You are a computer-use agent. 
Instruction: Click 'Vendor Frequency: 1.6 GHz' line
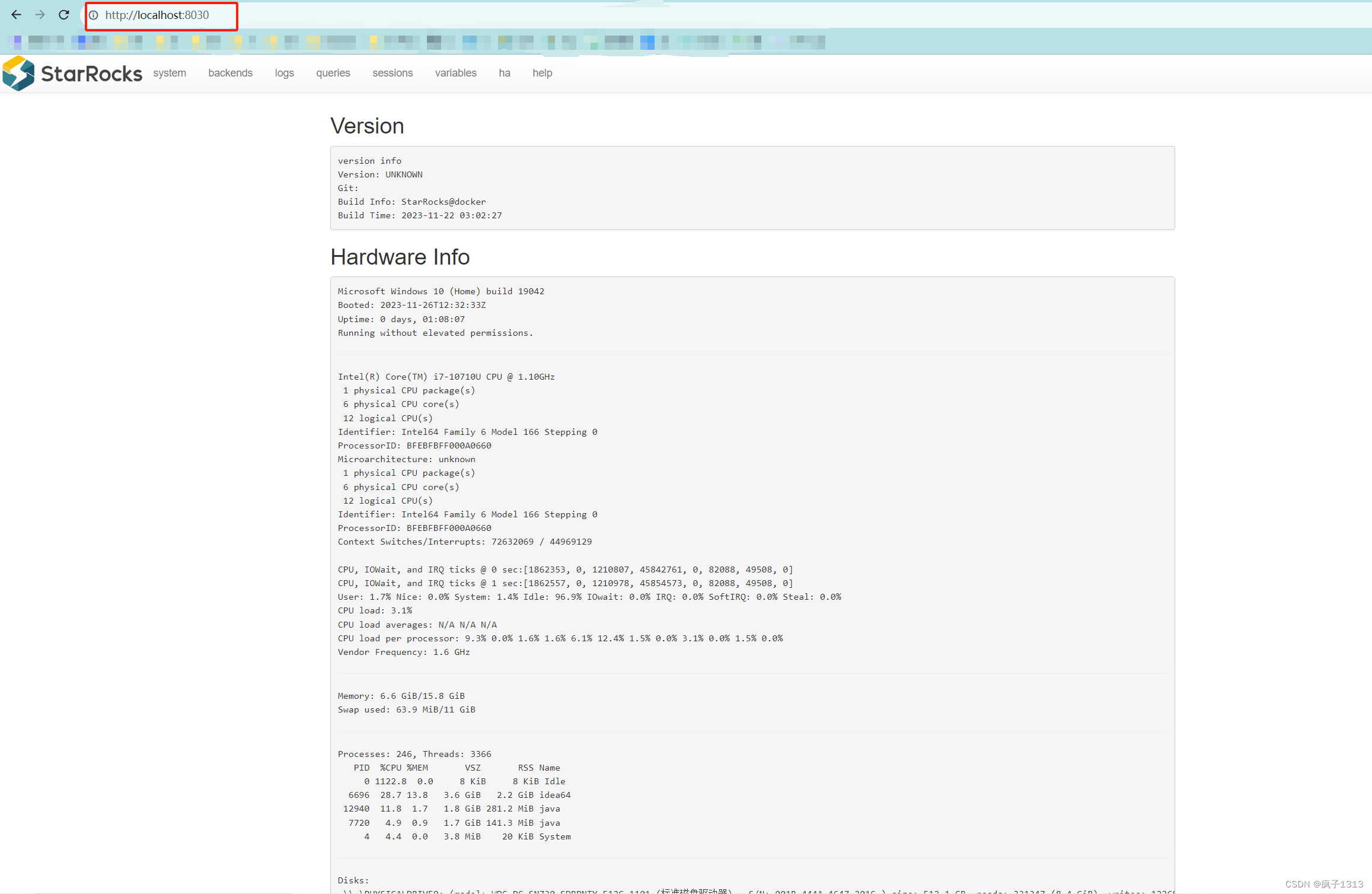click(404, 652)
